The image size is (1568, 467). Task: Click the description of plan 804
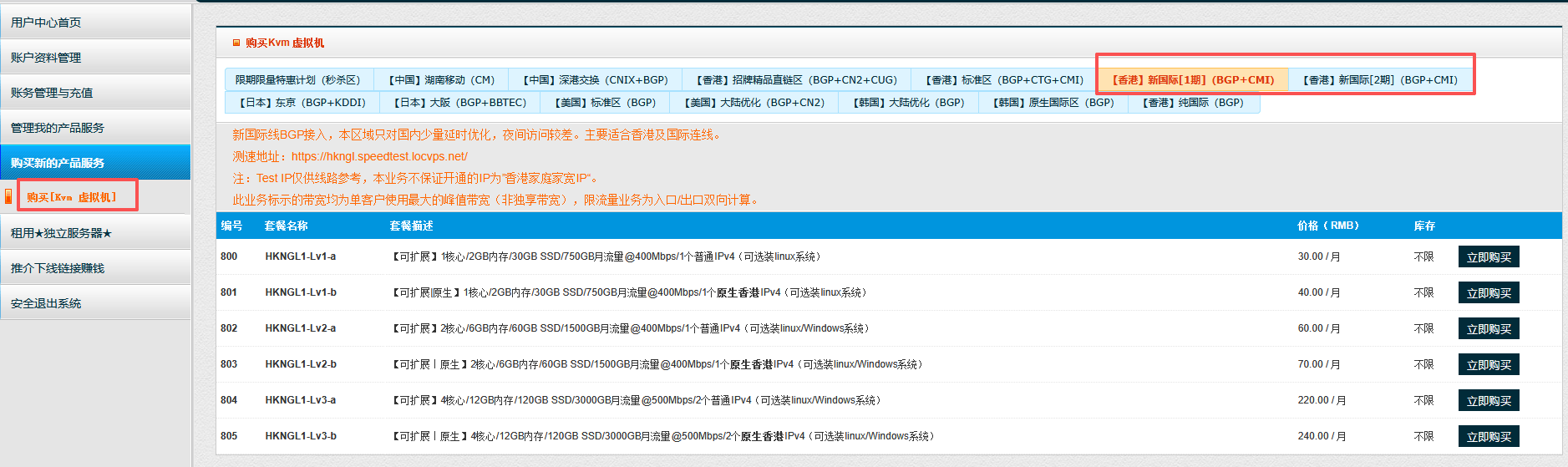[x=637, y=400]
